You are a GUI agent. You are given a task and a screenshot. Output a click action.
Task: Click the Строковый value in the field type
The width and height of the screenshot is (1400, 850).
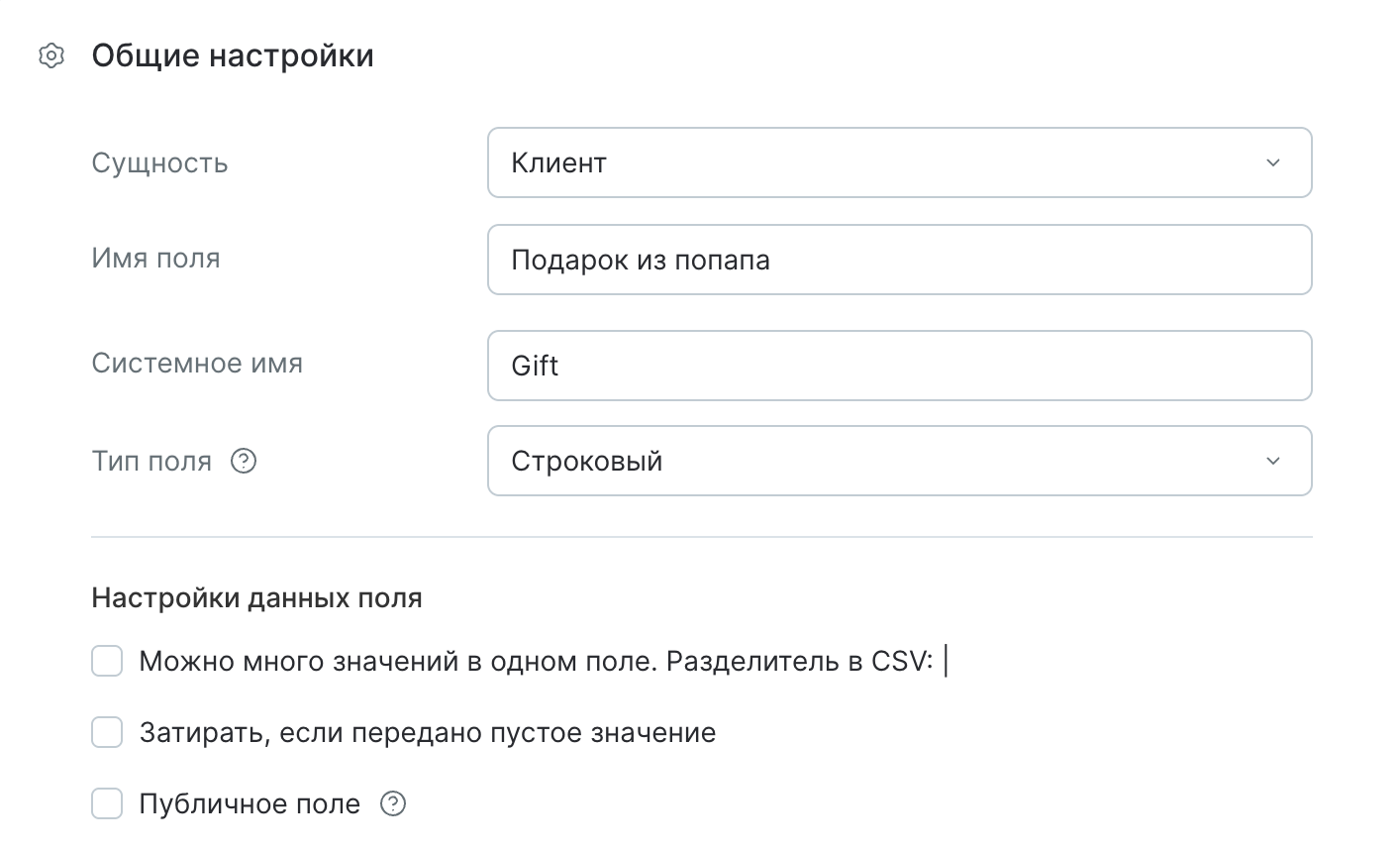tap(586, 461)
